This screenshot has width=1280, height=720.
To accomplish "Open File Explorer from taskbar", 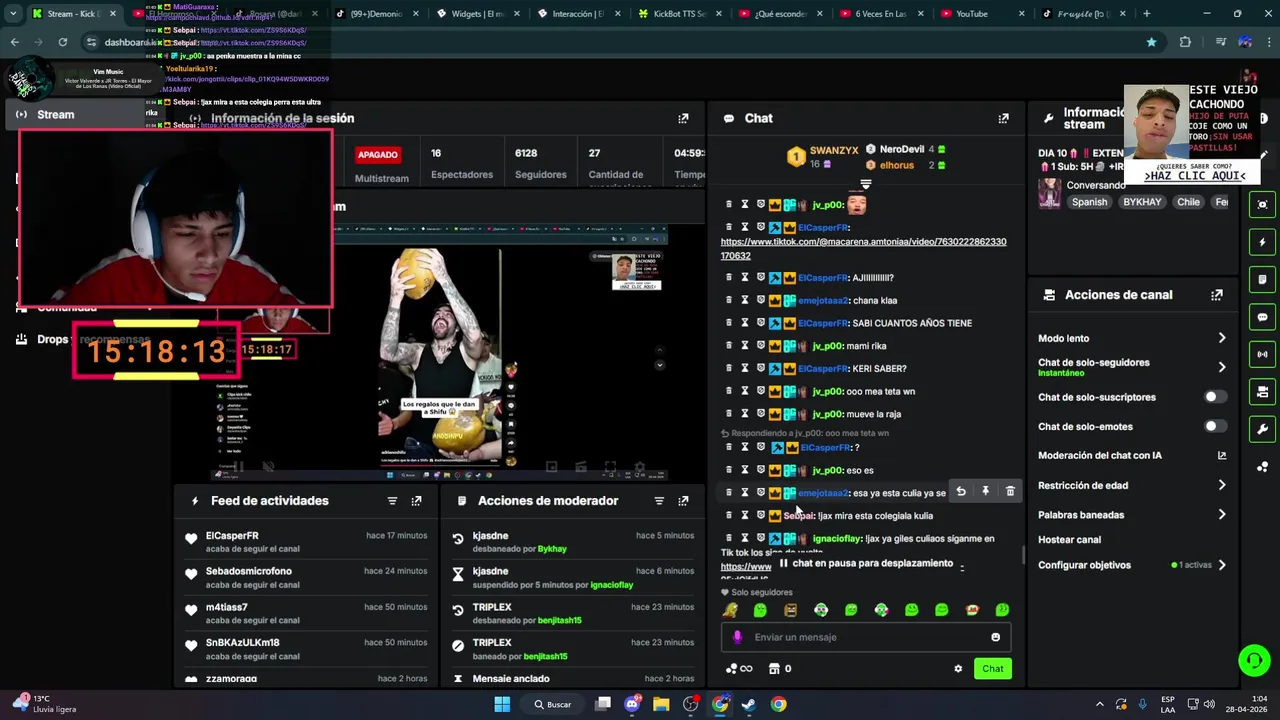I will 661,704.
